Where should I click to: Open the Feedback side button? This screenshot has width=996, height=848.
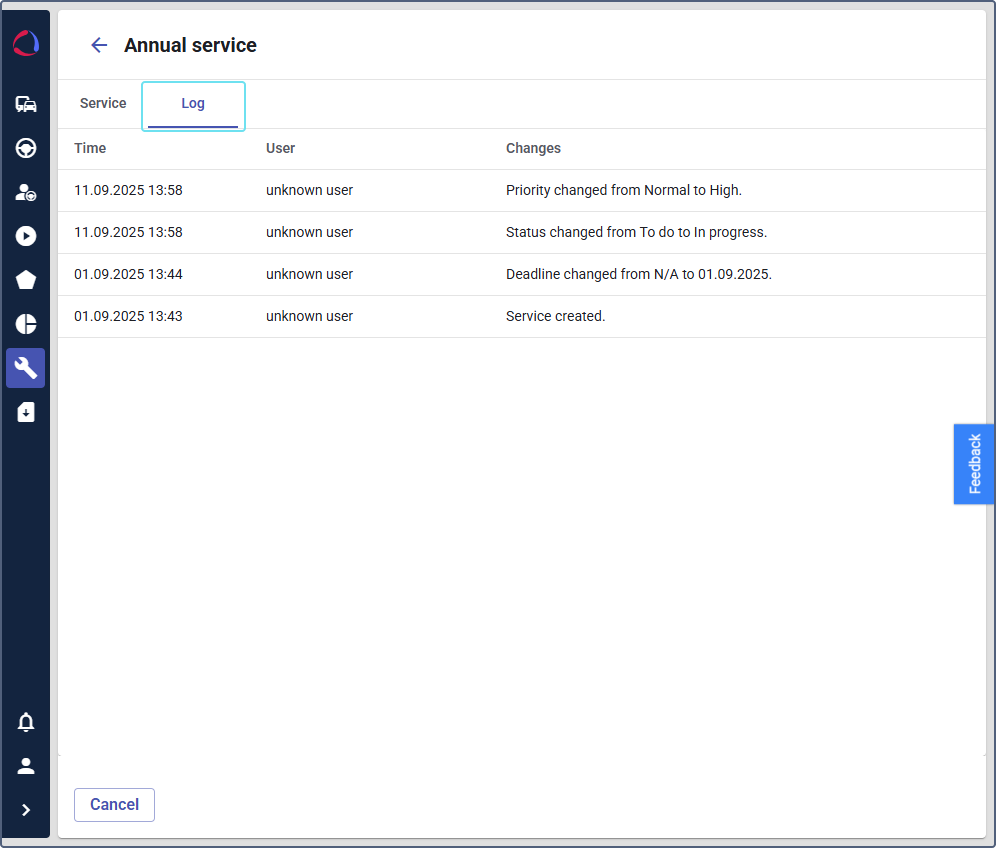point(974,464)
